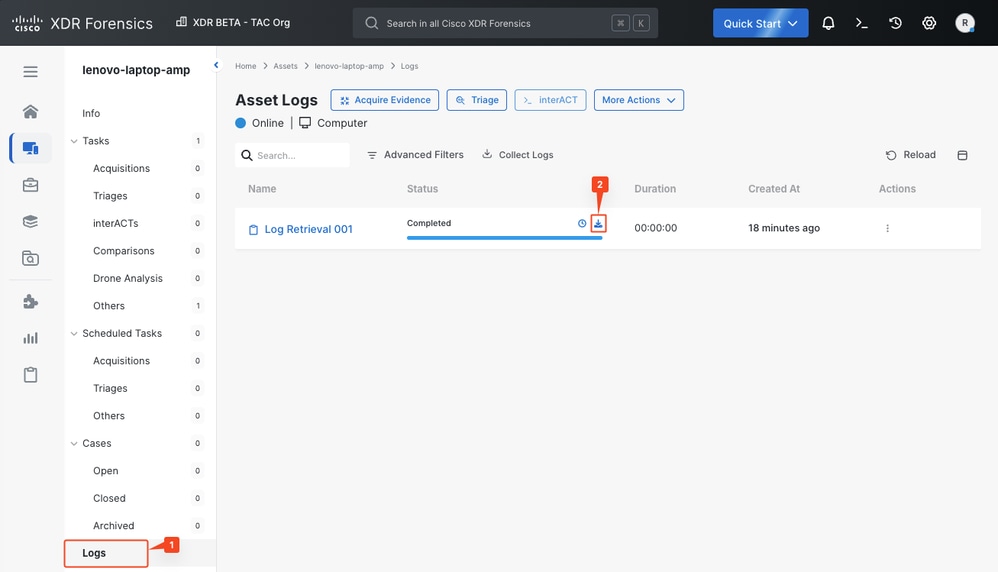
Task: Open the stacked layers sidebar icon
Action: point(30,221)
